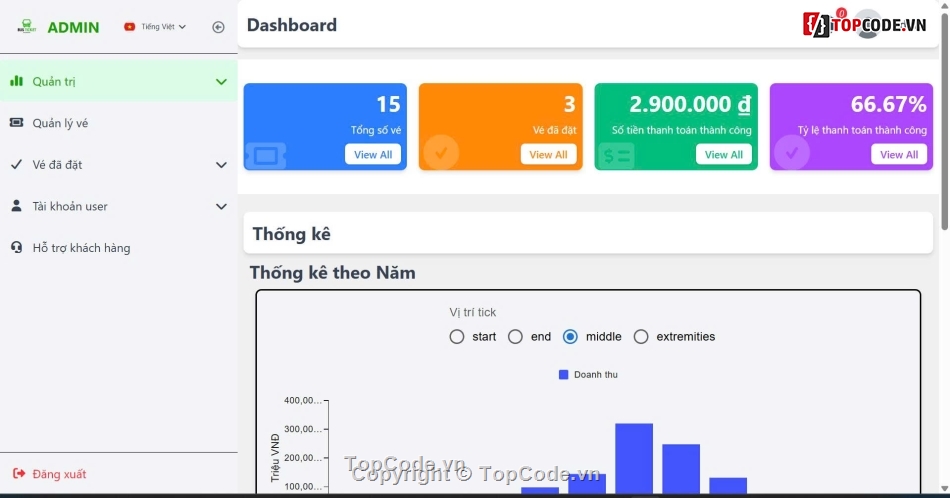This screenshot has width=950, height=498.
Task: Expand the Tài khoản user submenu chevron
Action: point(221,206)
